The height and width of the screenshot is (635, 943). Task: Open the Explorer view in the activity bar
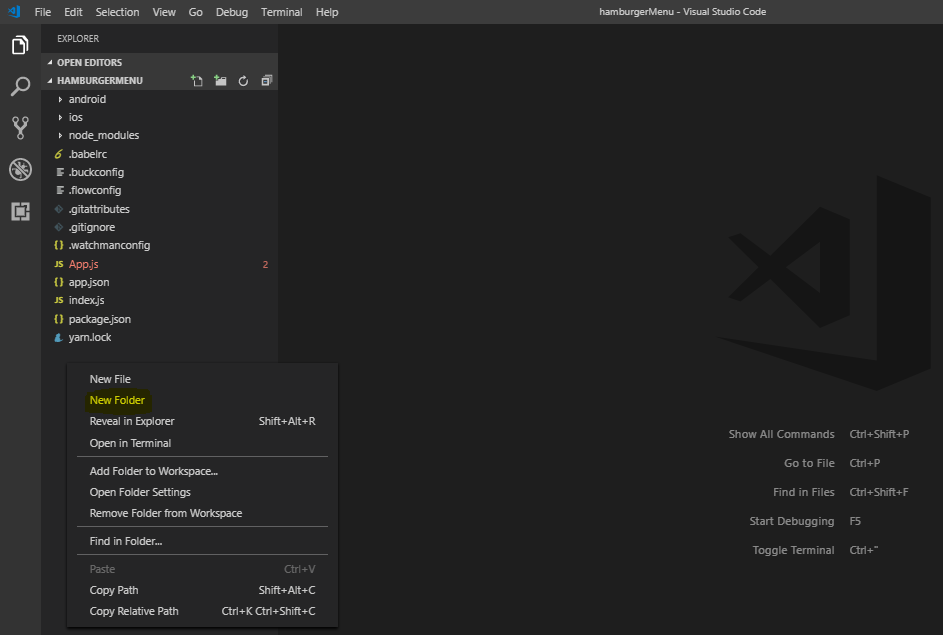[19, 45]
